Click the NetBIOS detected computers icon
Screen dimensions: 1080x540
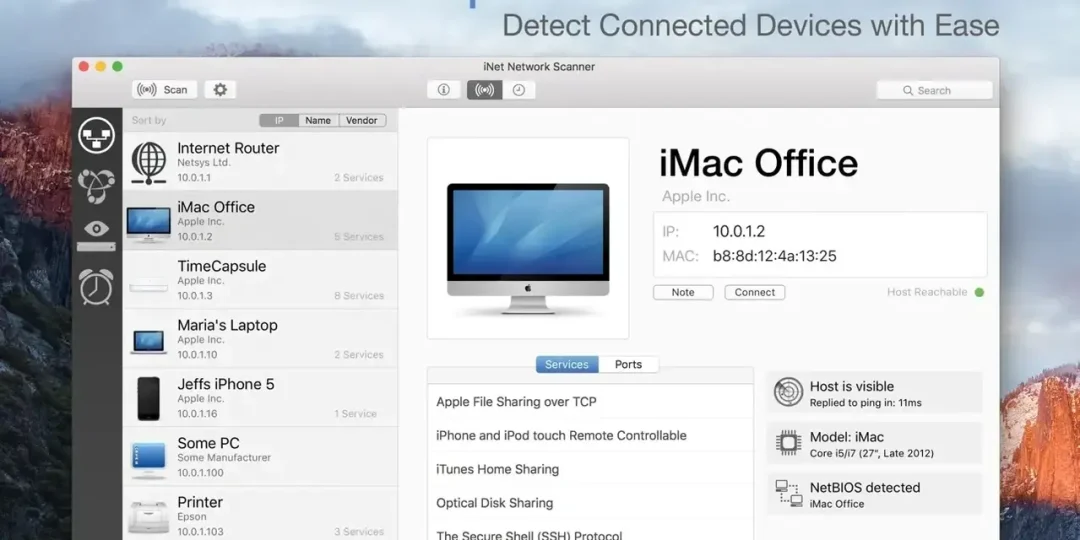pos(789,494)
